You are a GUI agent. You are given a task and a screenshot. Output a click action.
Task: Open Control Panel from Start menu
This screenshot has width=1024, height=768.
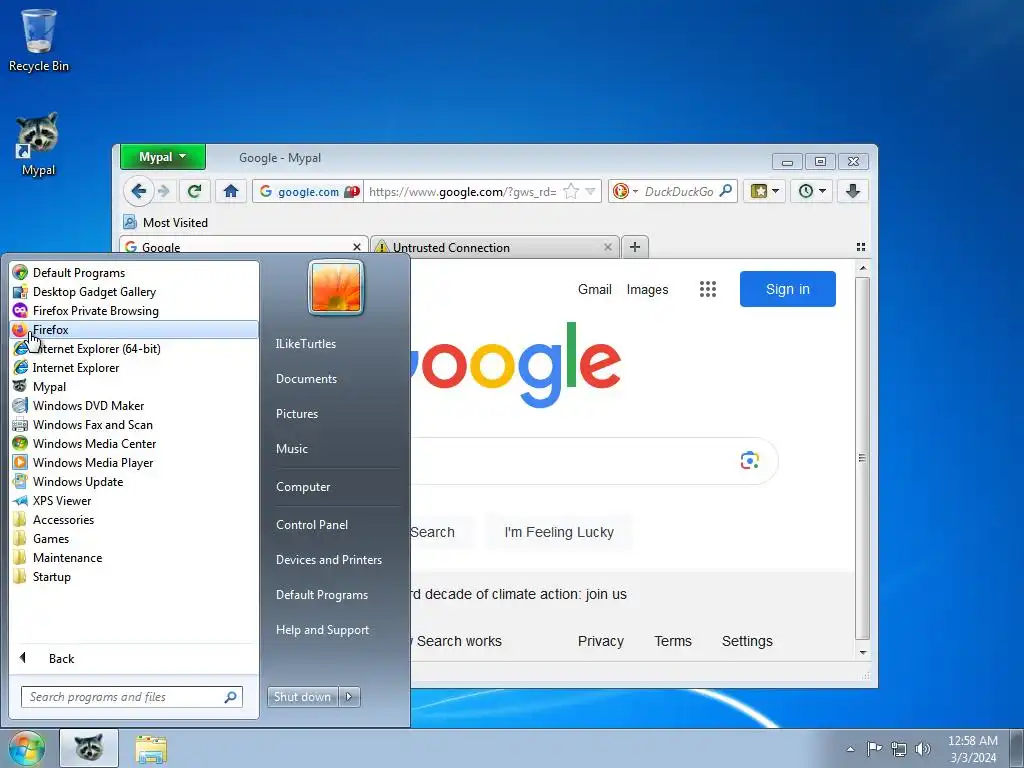tap(312, 525)
